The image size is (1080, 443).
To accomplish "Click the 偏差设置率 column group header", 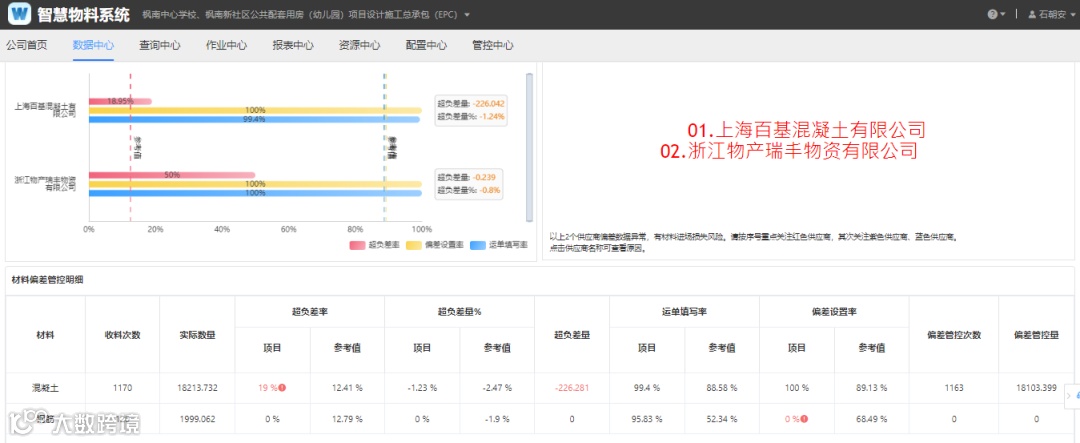I will click(834, 311).
